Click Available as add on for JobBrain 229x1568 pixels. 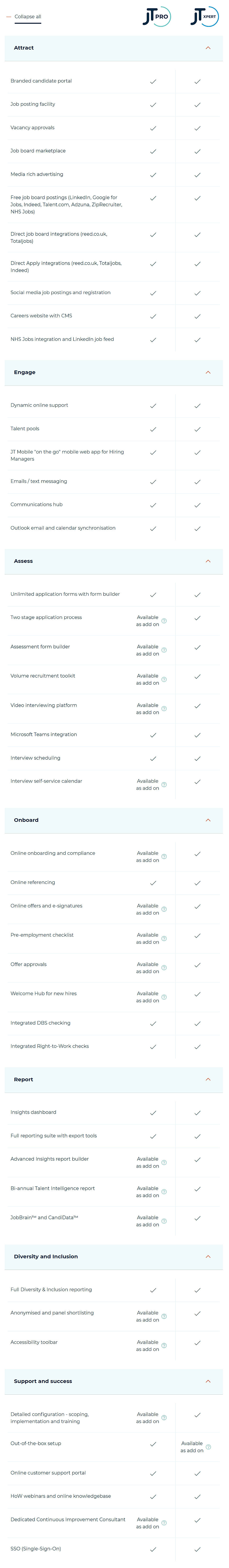(147, 1221)
